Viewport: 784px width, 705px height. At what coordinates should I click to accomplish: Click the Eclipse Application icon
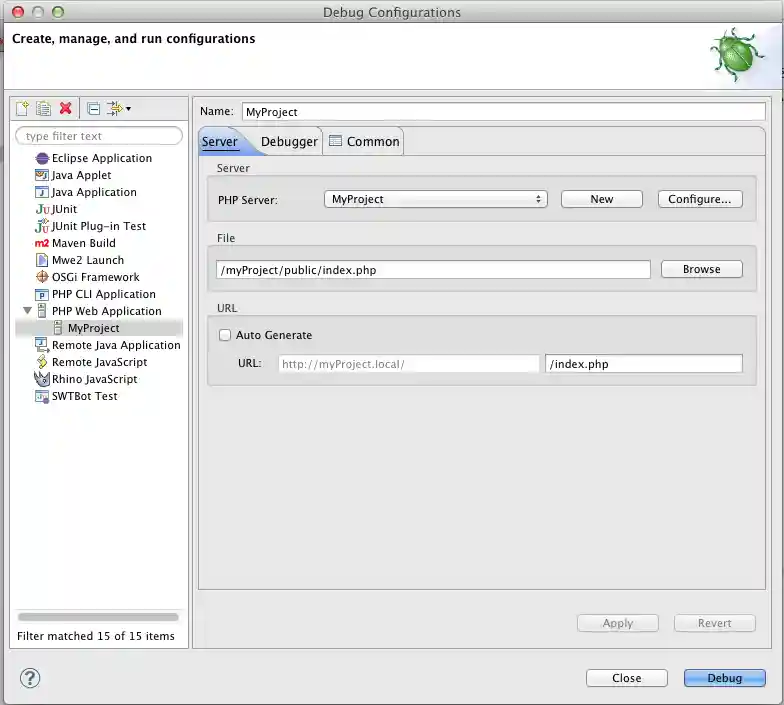[x=42, y=158]
